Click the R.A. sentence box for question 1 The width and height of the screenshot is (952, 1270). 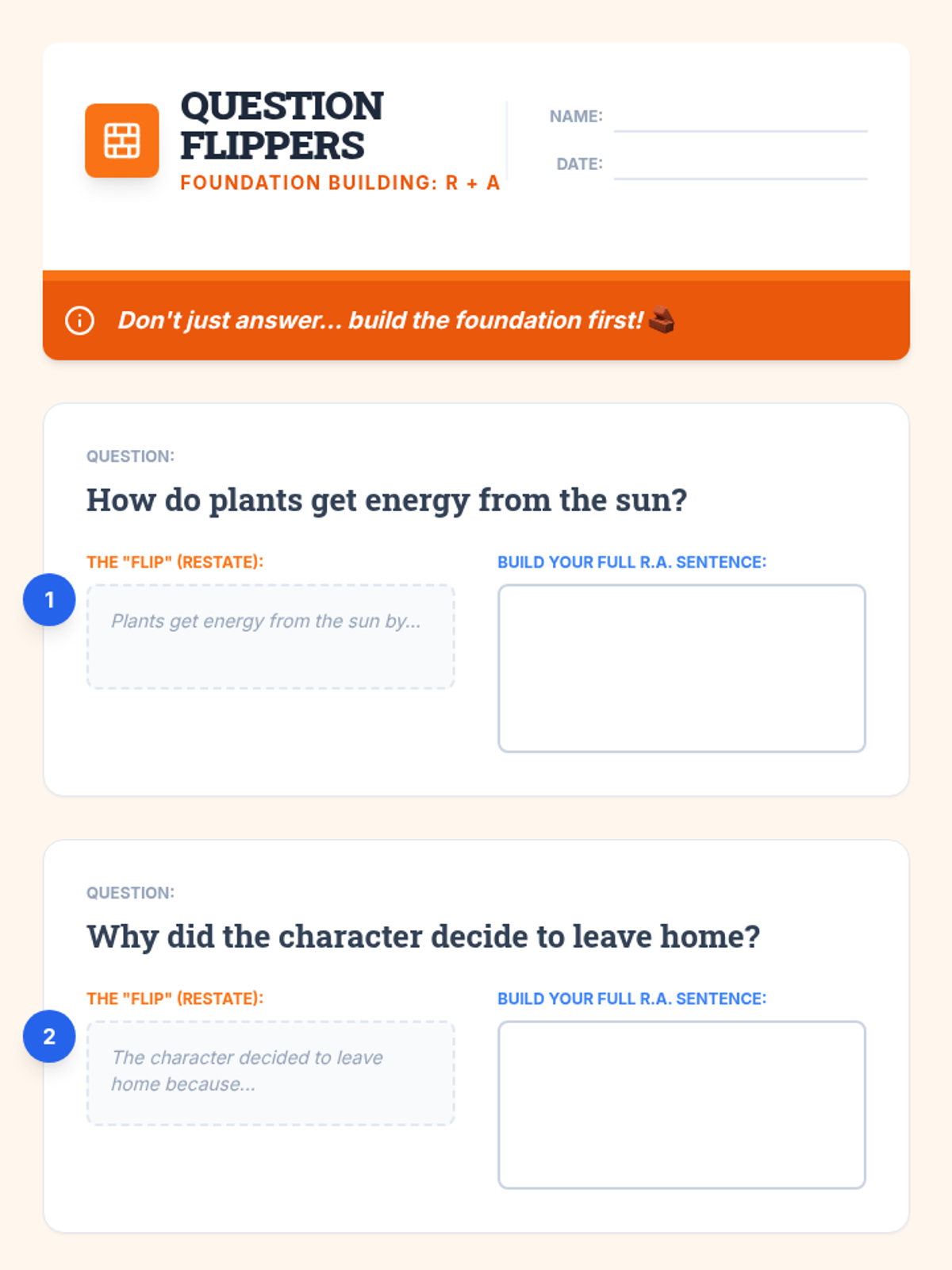681,668
